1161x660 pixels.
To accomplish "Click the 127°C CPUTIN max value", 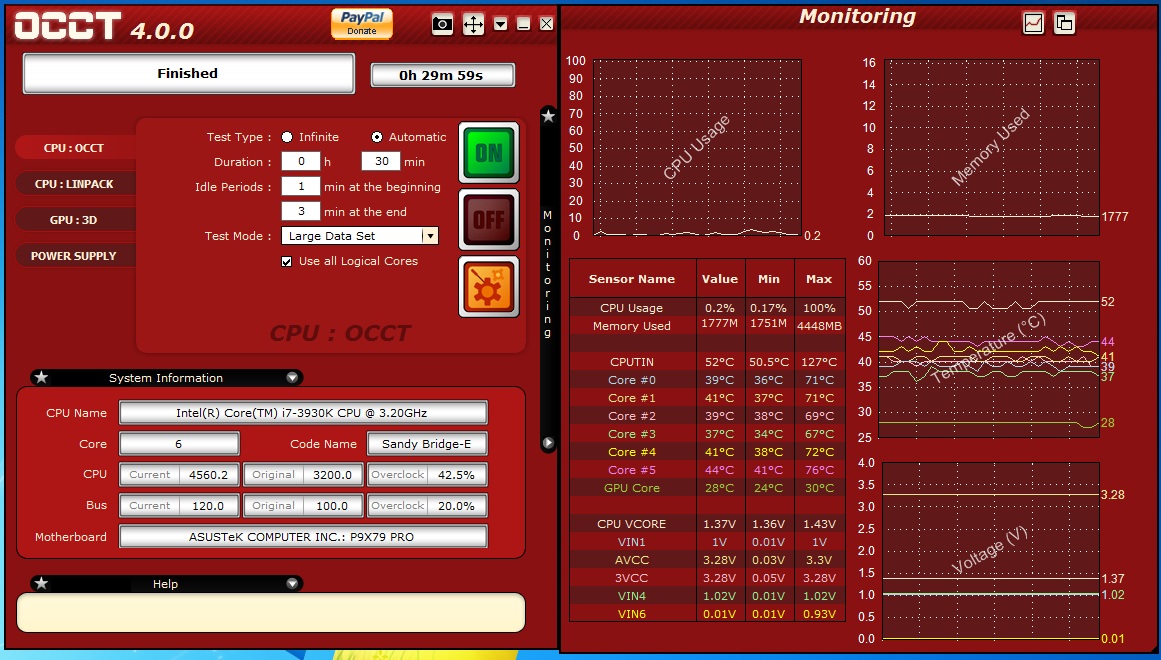I will click(819, 362).
